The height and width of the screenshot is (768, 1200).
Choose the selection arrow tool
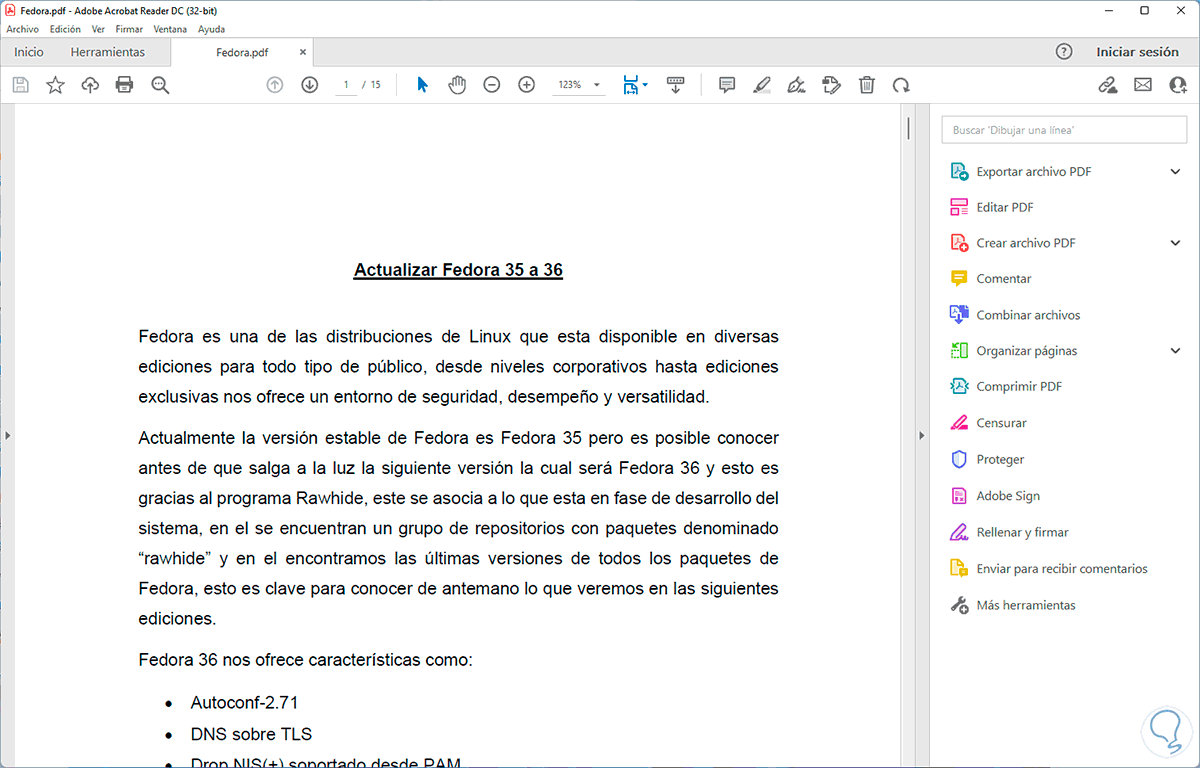coord(422,85)
